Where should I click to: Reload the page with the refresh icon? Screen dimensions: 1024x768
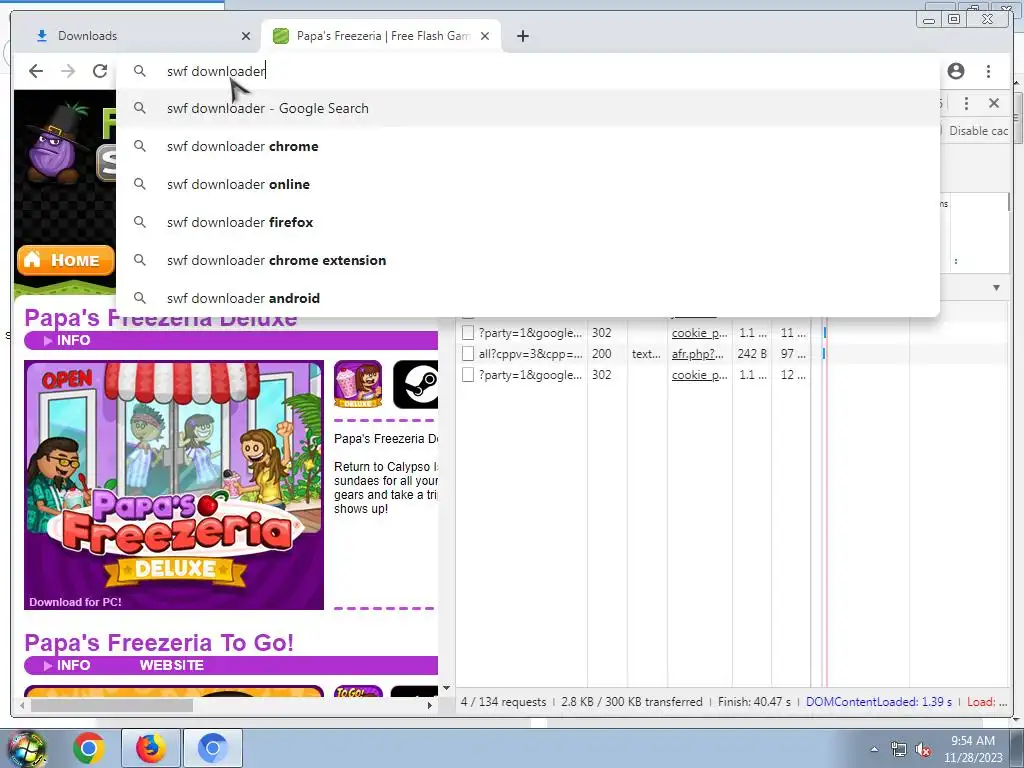coord(100,71)
